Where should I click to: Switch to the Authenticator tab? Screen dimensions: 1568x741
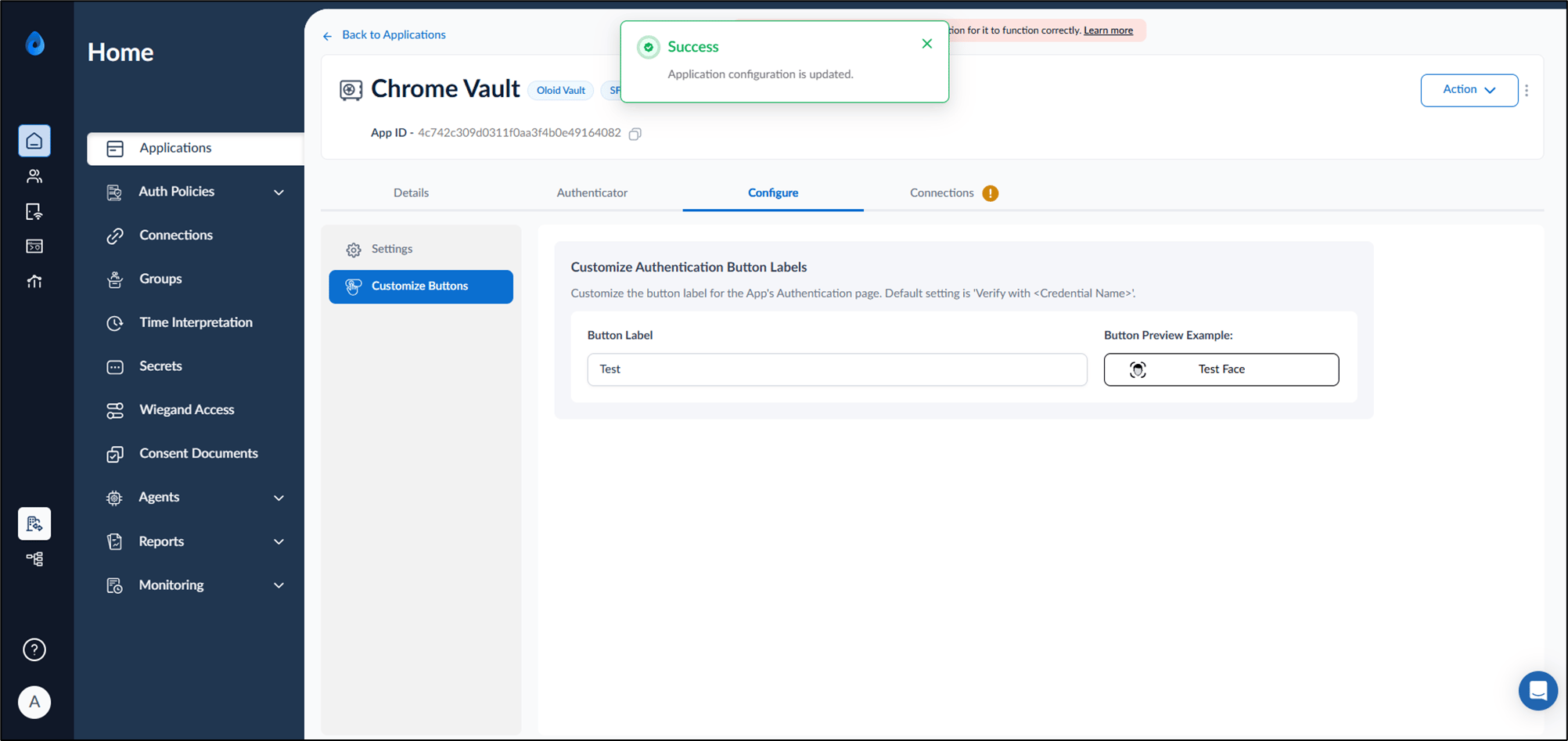coord(592,192)
